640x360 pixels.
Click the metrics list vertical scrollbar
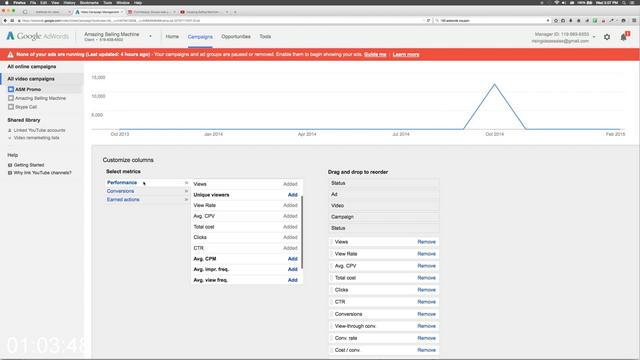click(x=302, y=232)
